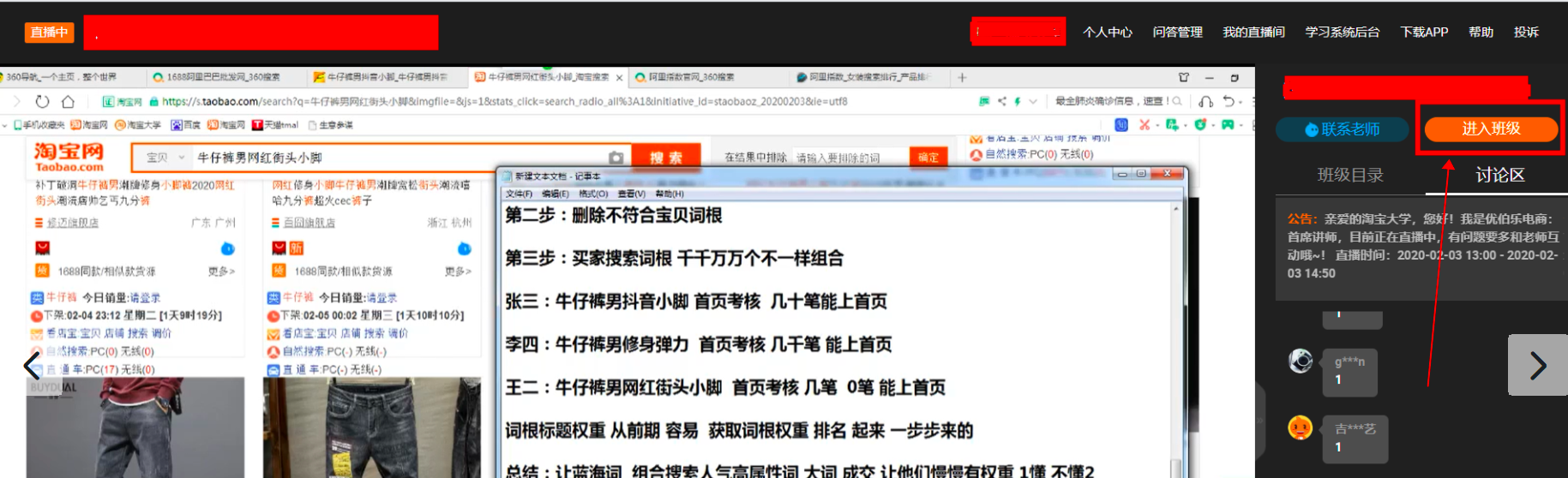Viewport: 1568px width, 478px height.
Task: Switch to the 班级目录 tab
Action: (1350, 175)
